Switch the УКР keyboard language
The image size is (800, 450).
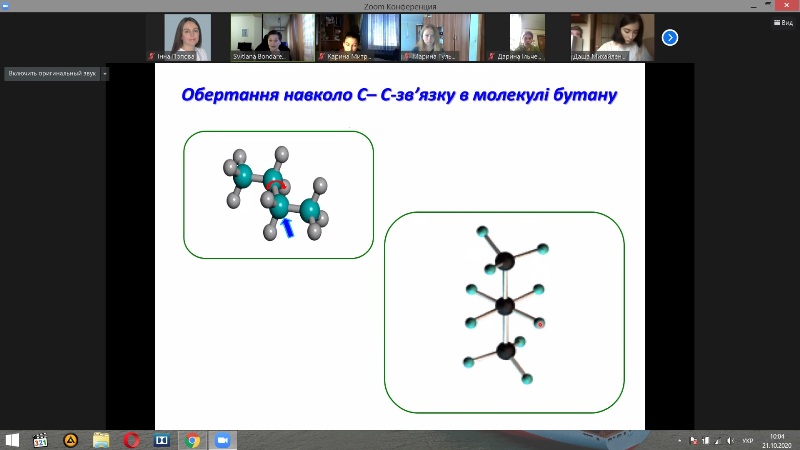pyautogui.click(x=747, y=441)
